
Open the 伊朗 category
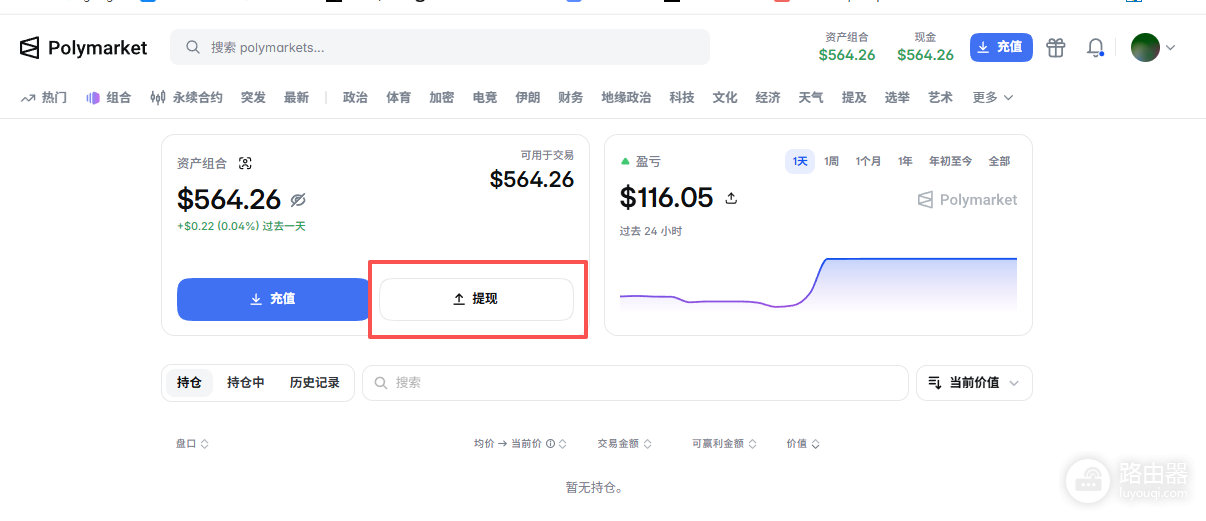tap(528, 98)
